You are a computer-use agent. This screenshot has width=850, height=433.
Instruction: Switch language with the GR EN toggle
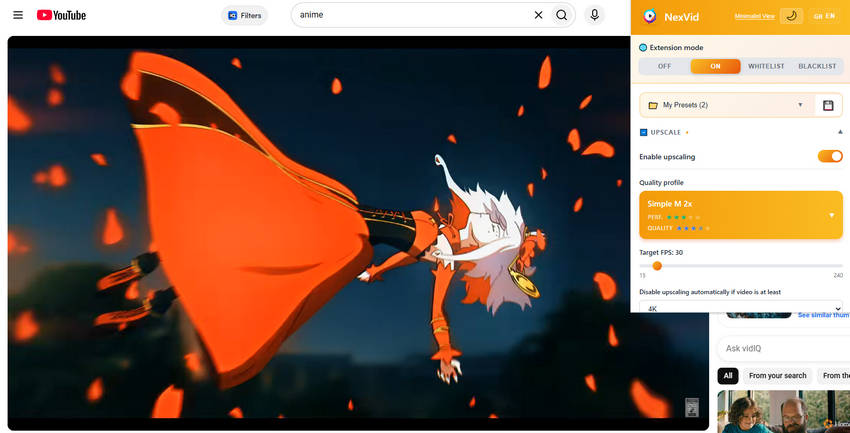(x=824, y=16)
